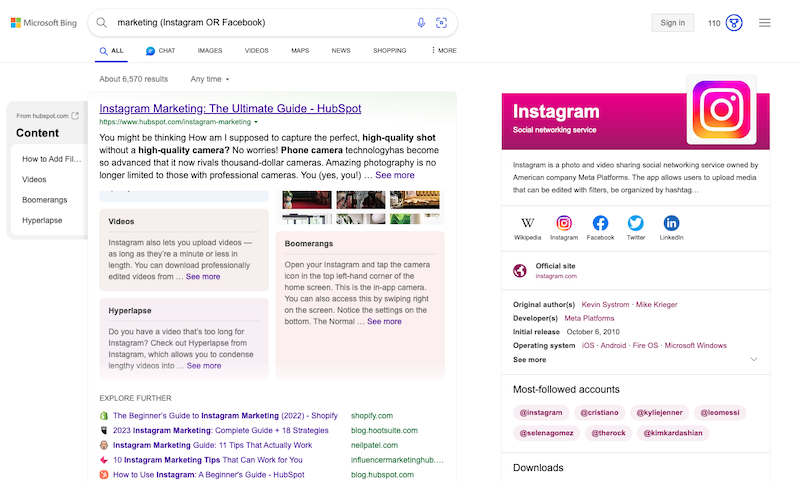Click the Microsoft Bing logo
This screenshot has width=800, height=482.
pos(44,23)
